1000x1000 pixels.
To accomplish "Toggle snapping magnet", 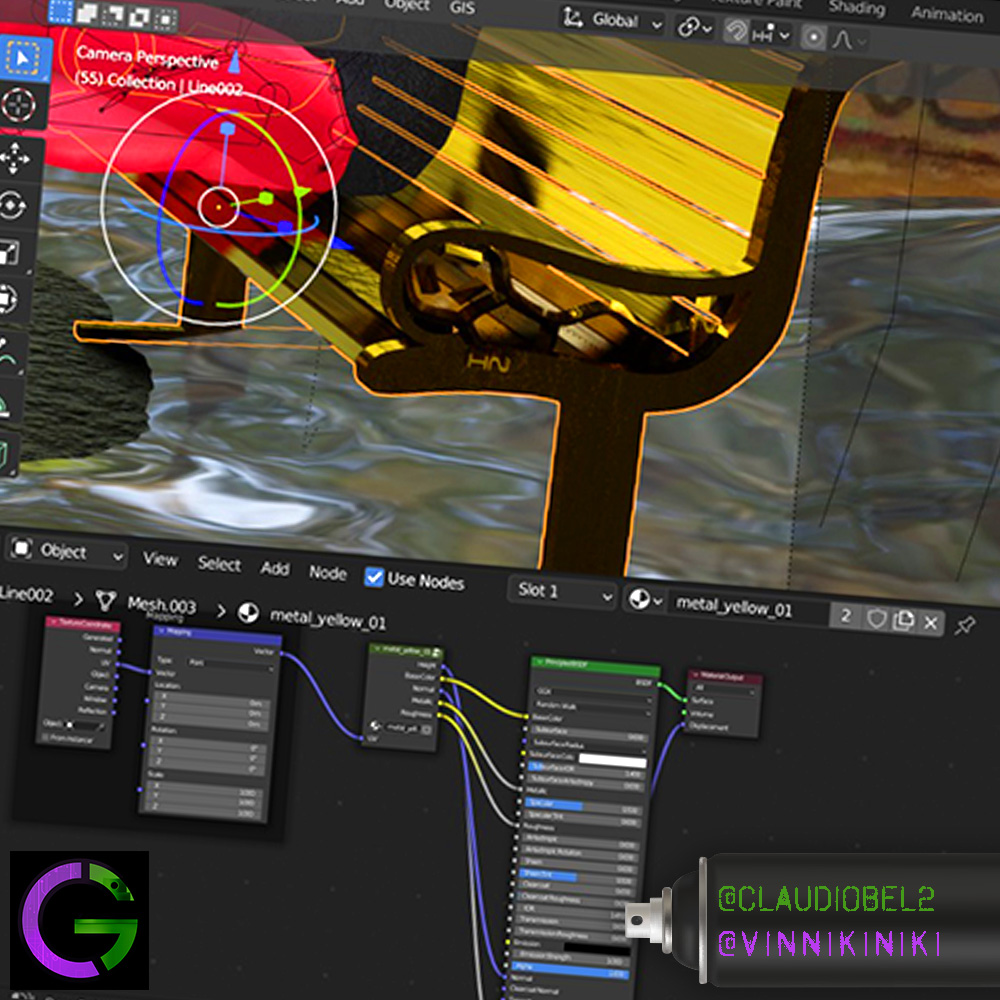I will click(x=735, y=31).
